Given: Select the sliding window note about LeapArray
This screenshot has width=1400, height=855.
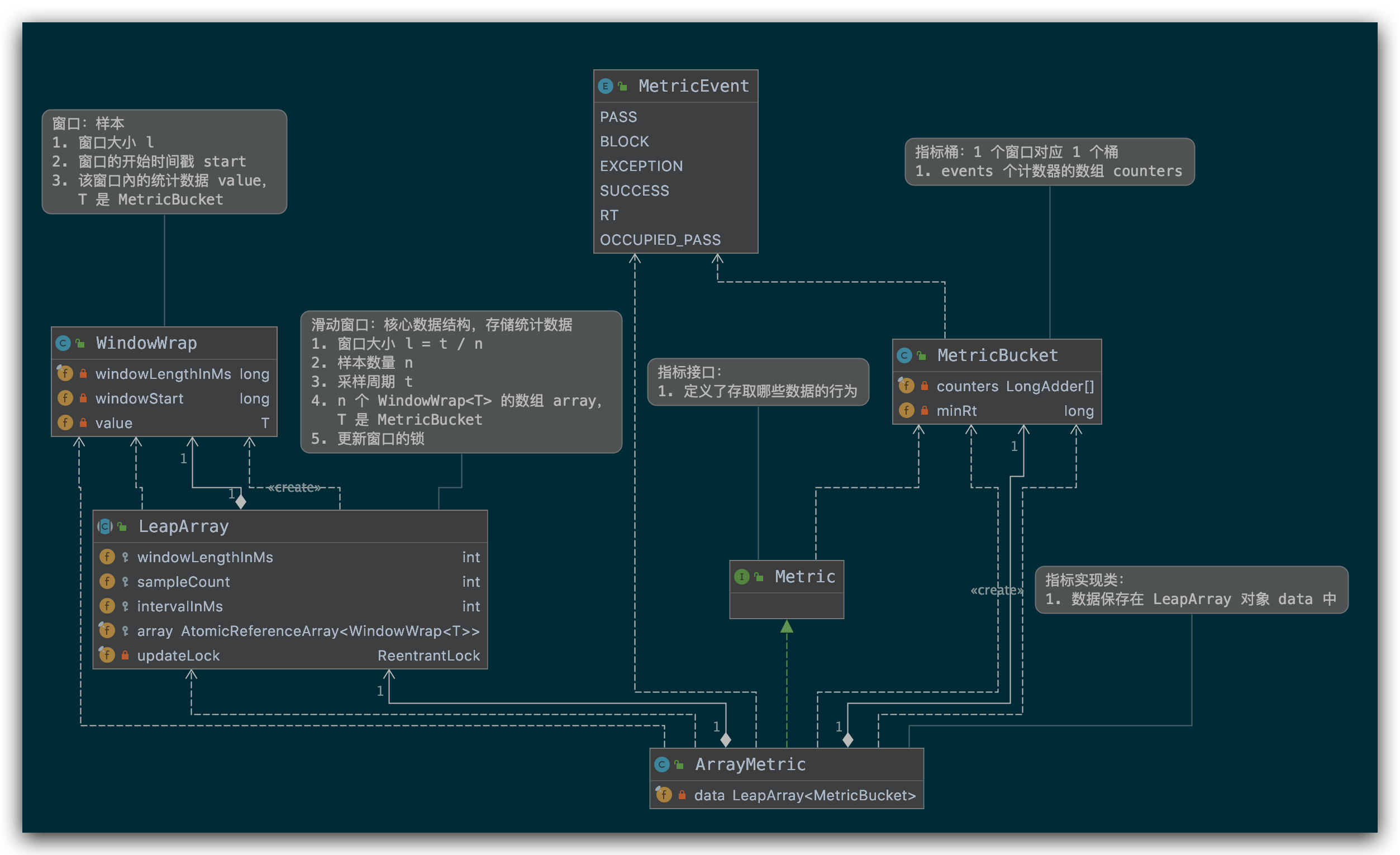Looking at the screenshot, I should [461, 382].
